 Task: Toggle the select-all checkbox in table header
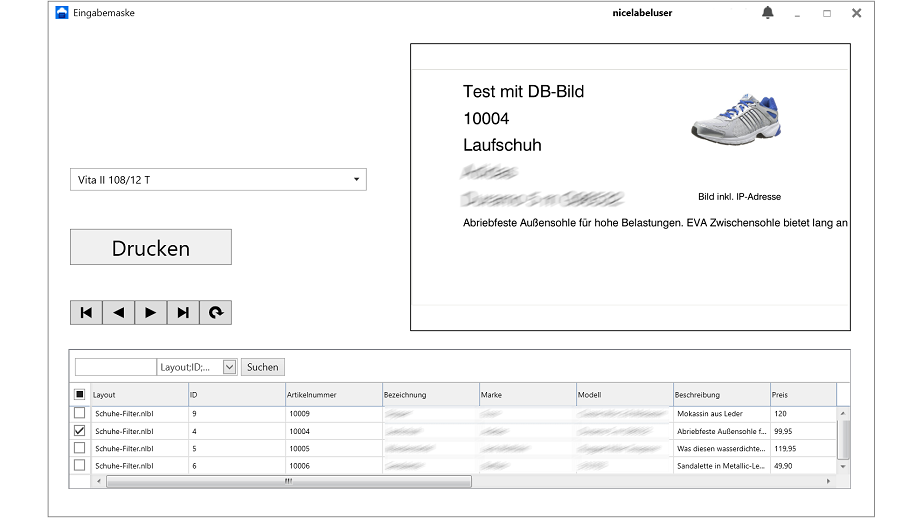tap(80, 395)
